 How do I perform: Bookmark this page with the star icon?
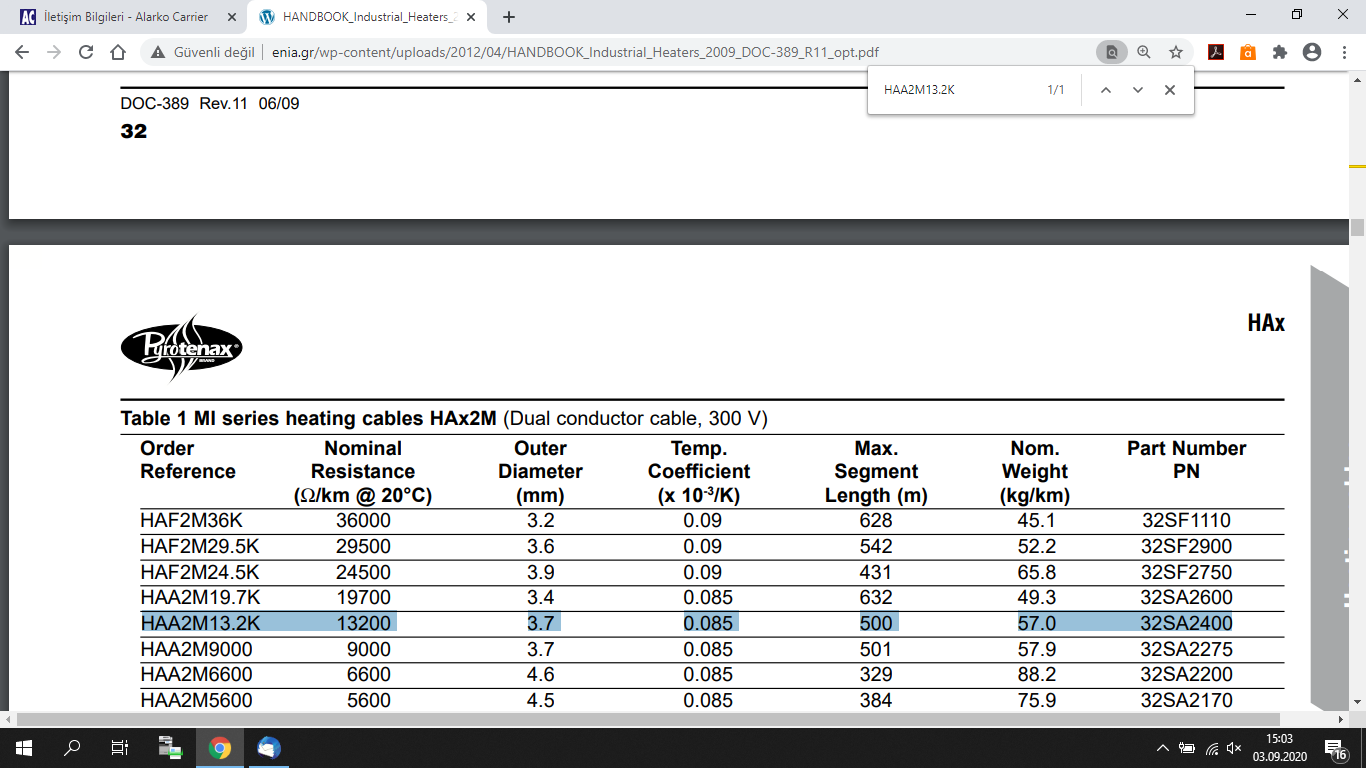[1176, 53]
